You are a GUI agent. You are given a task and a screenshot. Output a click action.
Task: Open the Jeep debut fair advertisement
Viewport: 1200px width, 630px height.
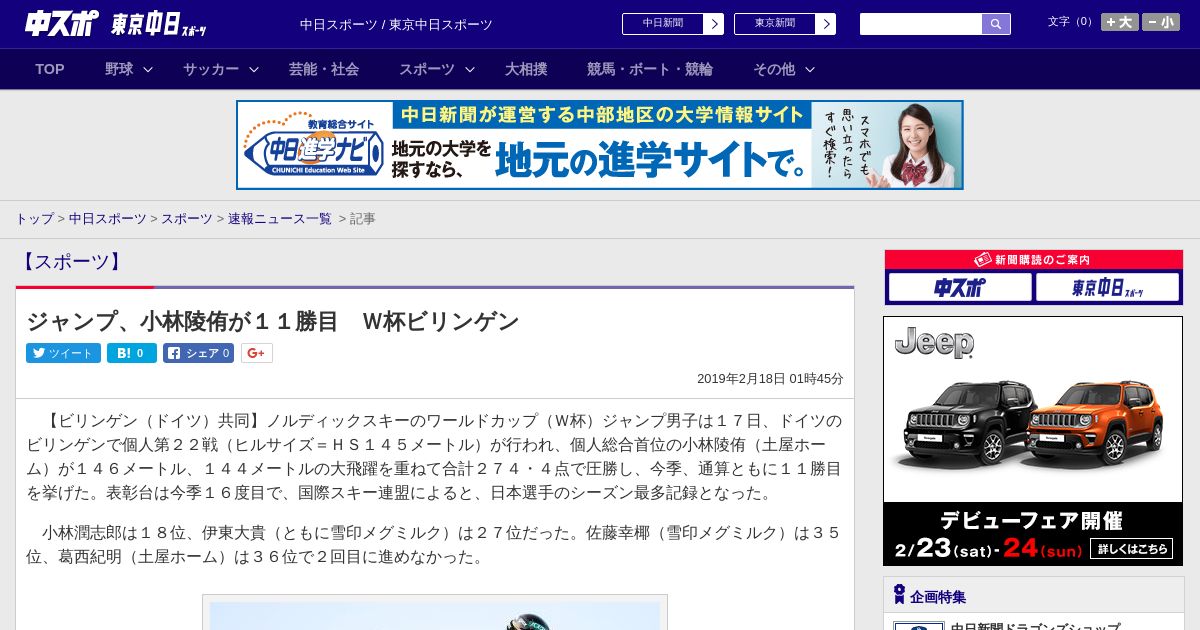[x=1033, y=441]
